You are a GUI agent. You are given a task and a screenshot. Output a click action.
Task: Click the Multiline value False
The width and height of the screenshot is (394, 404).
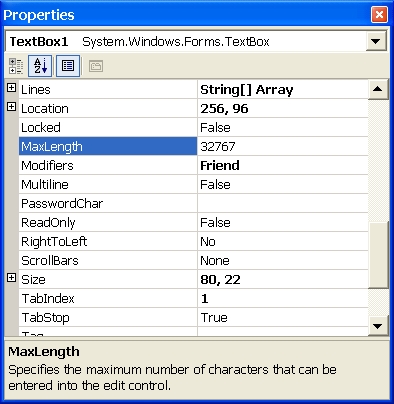pyautogui.click(x=215, y=184)
